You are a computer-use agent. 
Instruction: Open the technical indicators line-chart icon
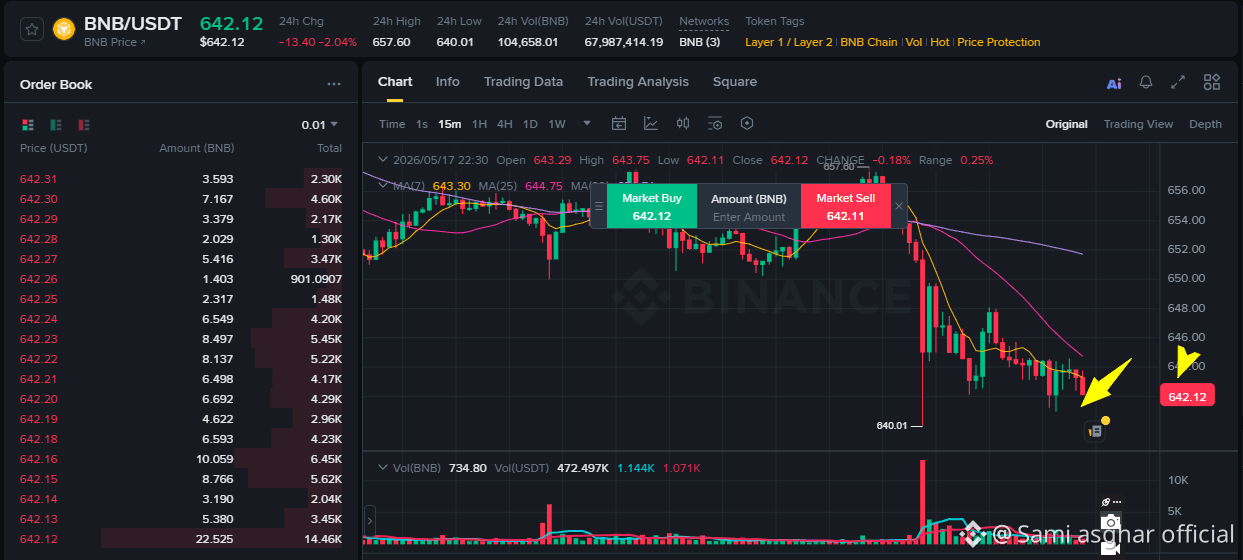click(651, 124)
